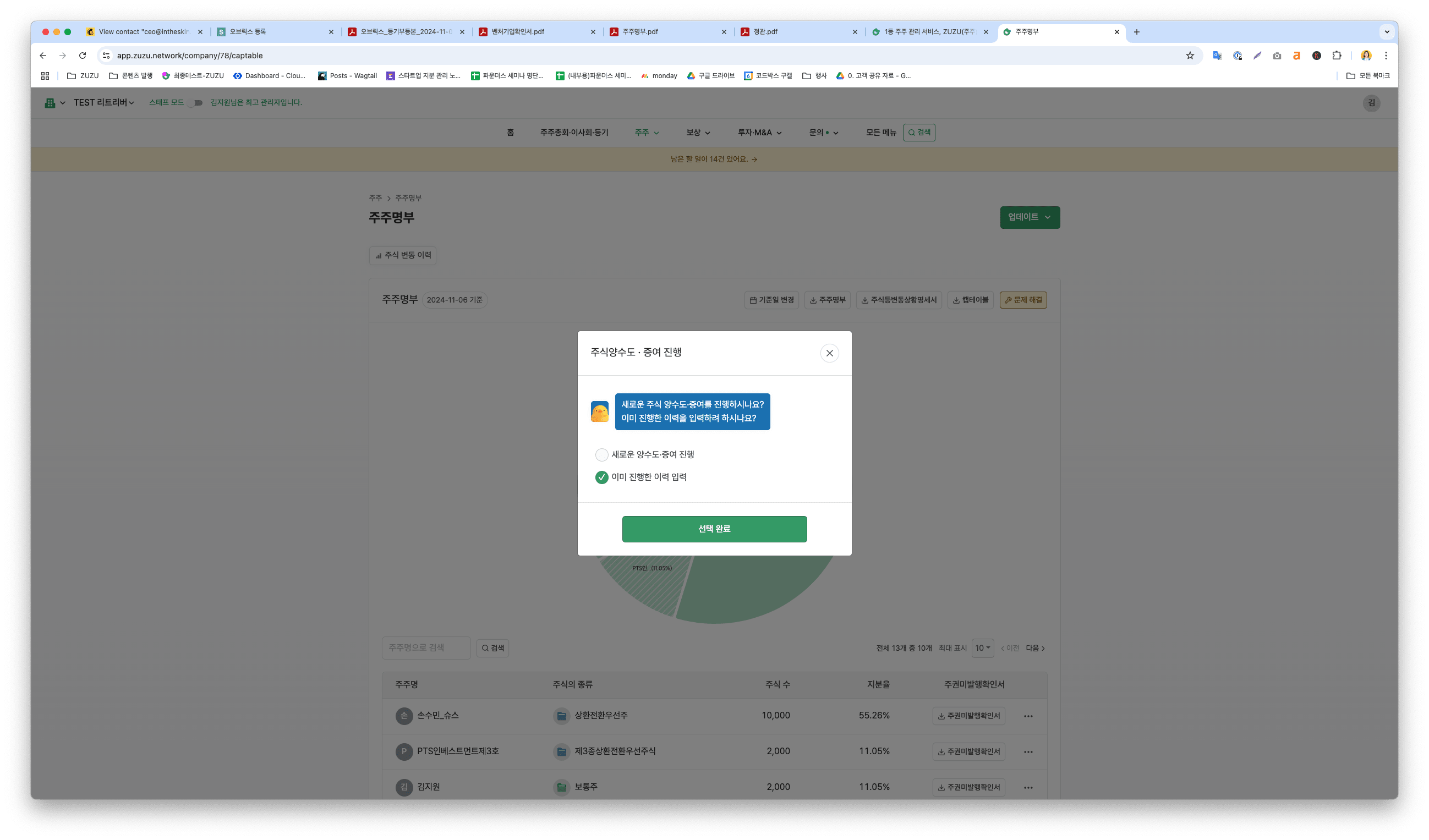Open the 최대 표시 10 dropdown
The image size is (1429, 840).
[982, 648]
